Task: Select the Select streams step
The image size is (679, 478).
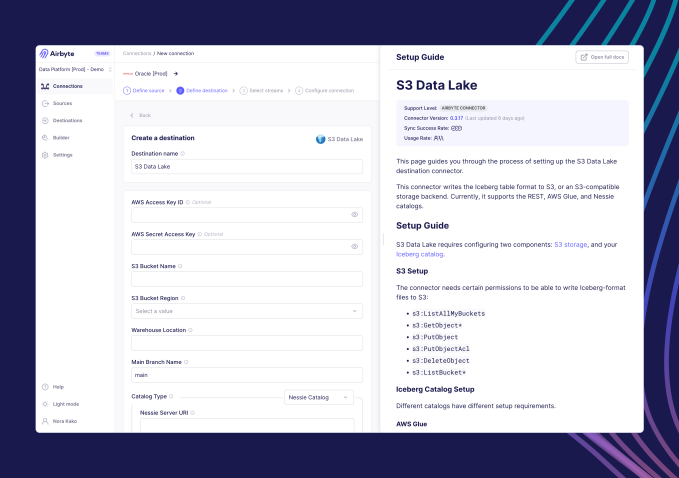Action: [x=262, y=91]
